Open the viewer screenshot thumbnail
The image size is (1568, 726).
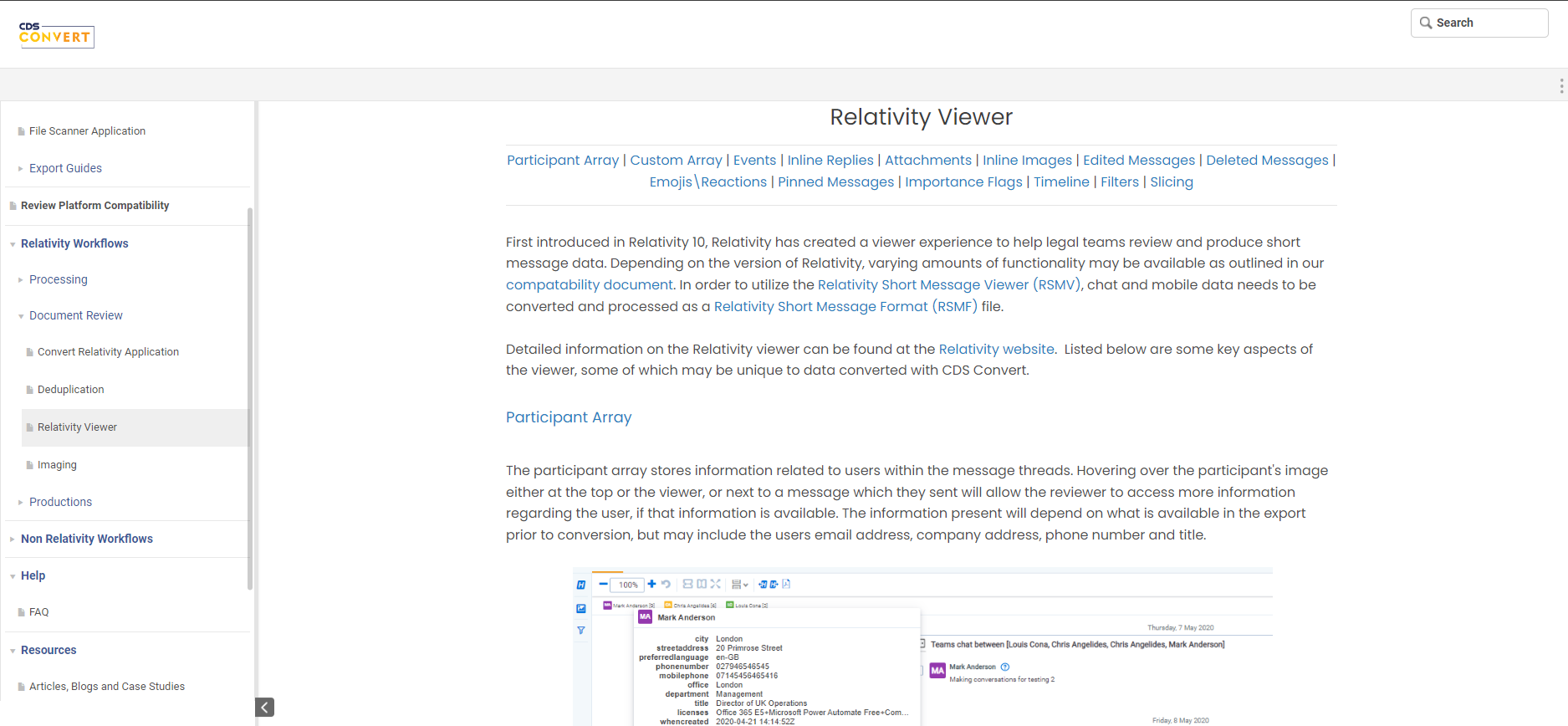(922, 647)
